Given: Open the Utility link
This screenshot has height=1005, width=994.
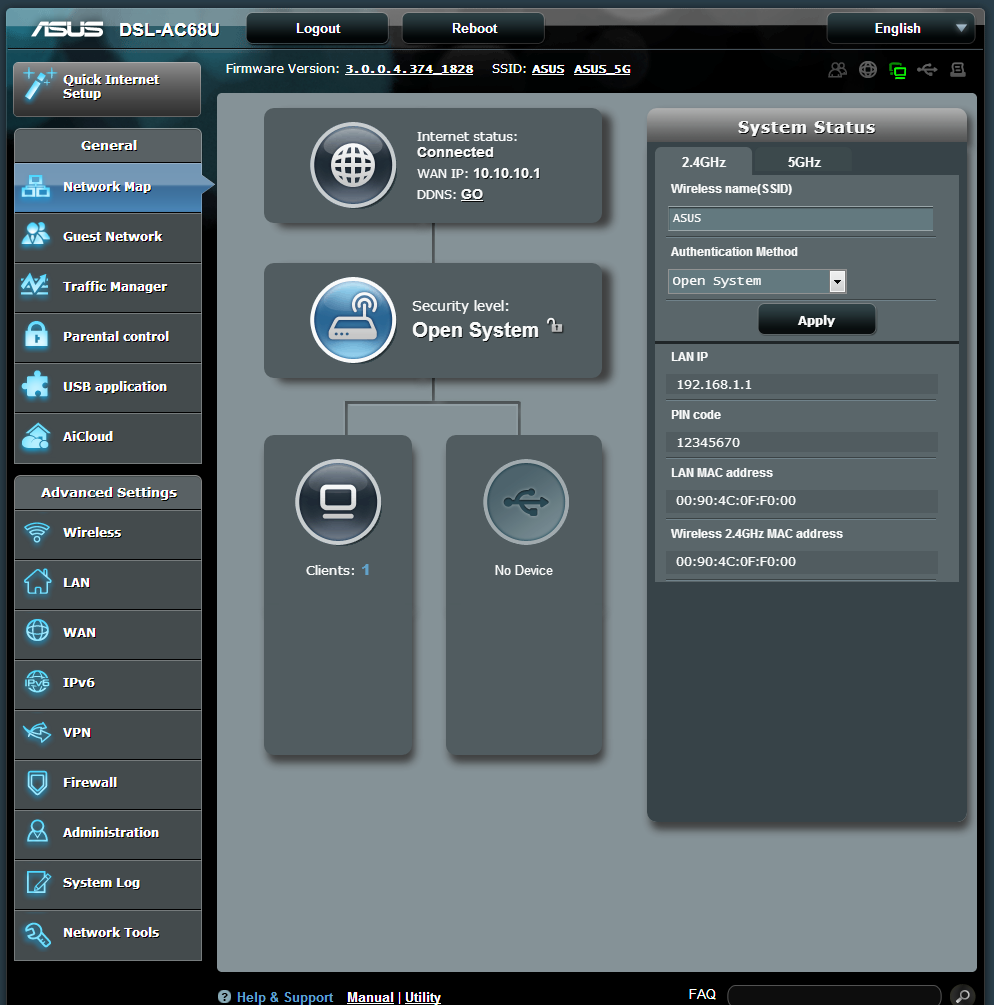Looking at the screenshot, I should pos(422,997).
